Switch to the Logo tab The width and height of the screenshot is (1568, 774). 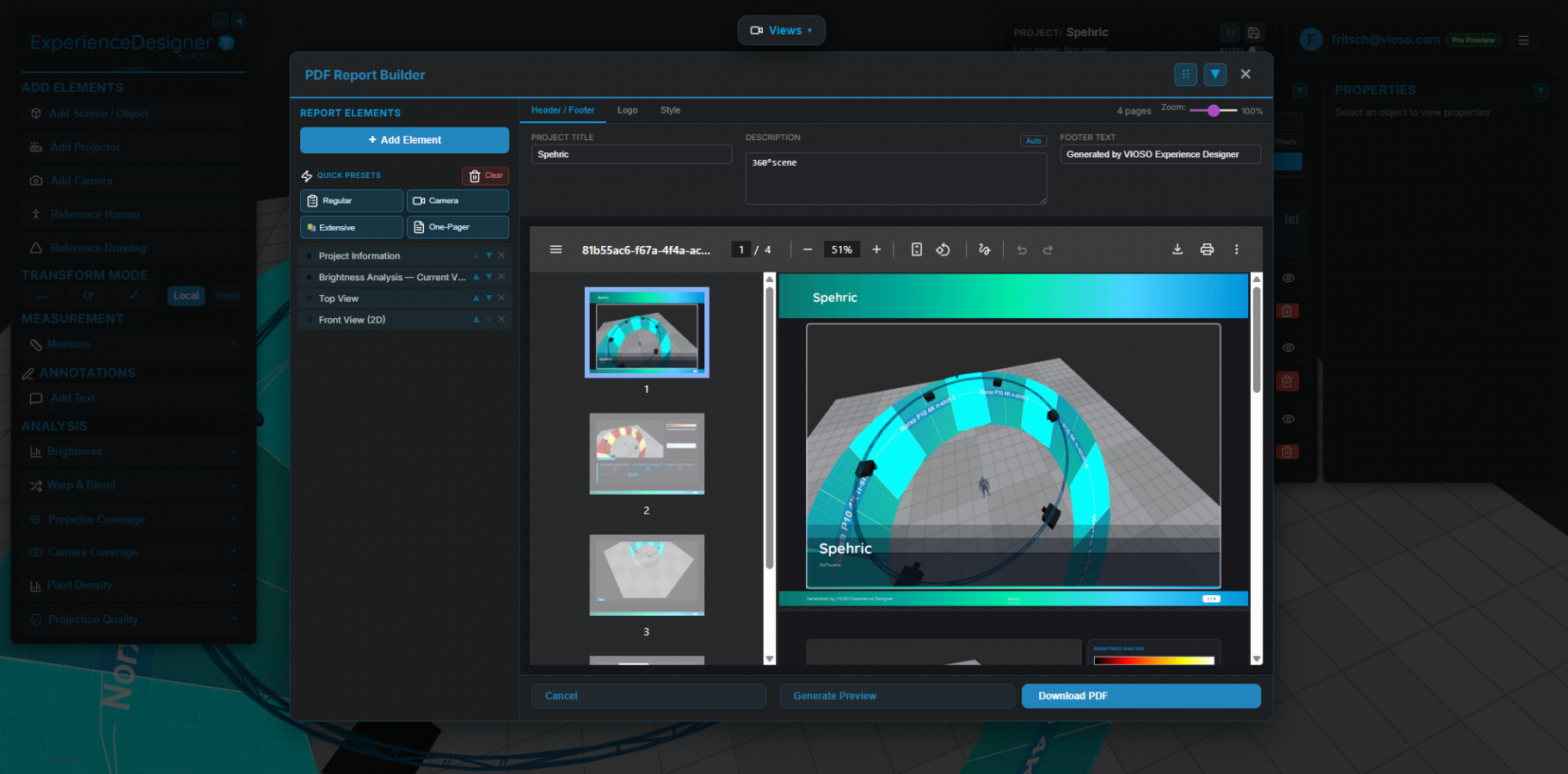627,110
